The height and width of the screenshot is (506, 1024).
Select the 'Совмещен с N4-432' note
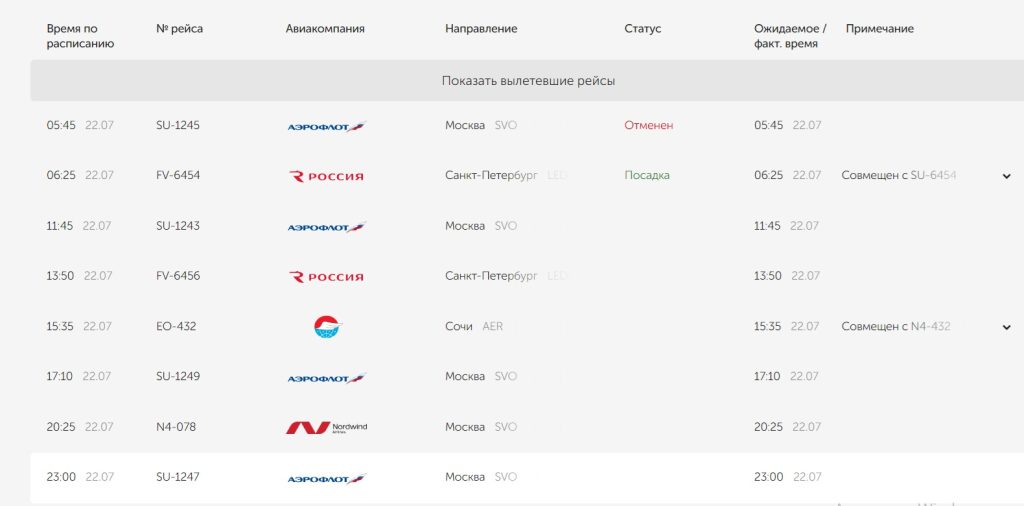895,326
